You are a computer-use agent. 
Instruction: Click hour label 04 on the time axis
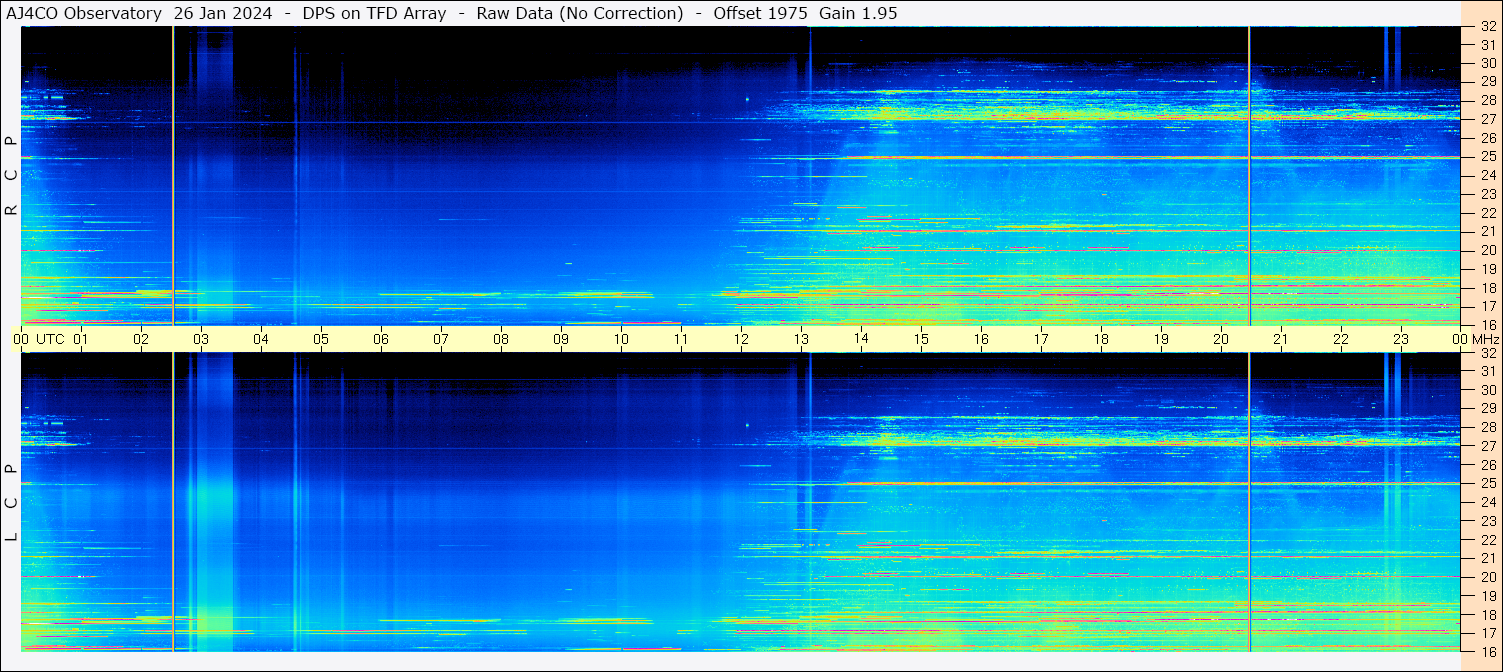point(261,339)
